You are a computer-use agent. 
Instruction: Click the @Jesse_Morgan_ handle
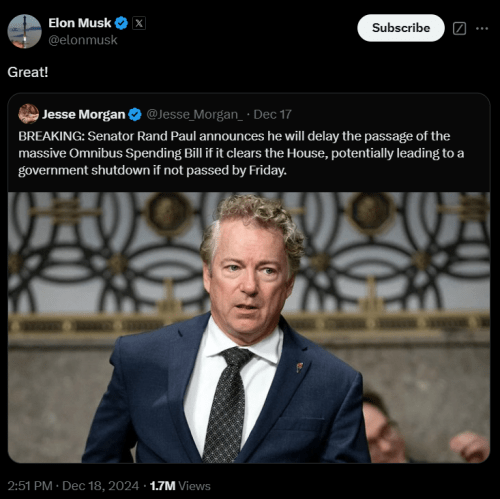[x=194, y=115]
